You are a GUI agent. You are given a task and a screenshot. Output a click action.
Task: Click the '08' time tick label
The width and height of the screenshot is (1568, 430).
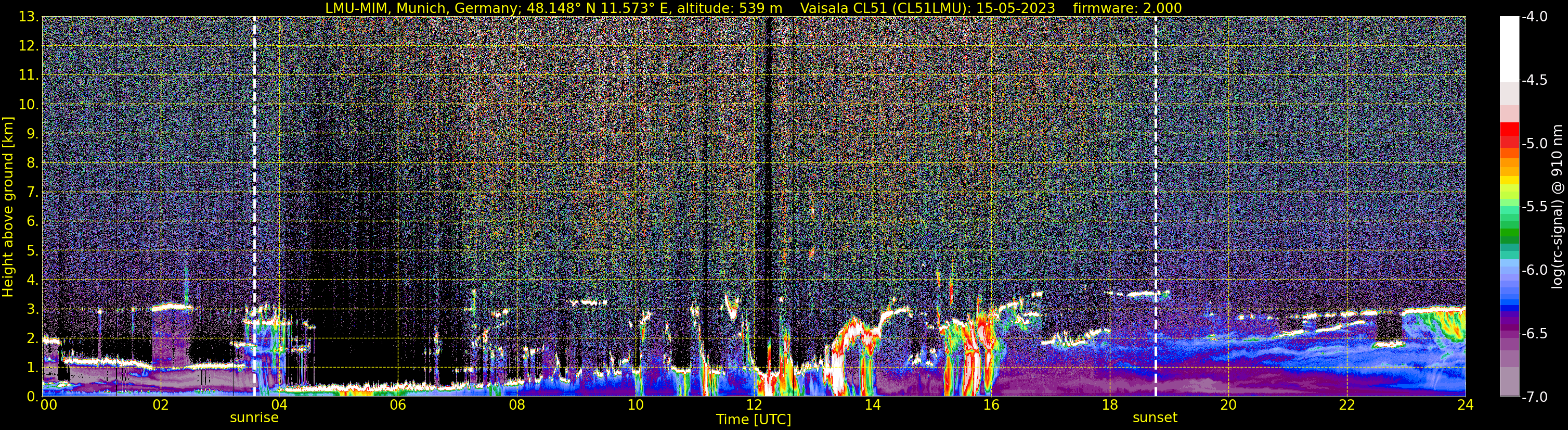516,404
